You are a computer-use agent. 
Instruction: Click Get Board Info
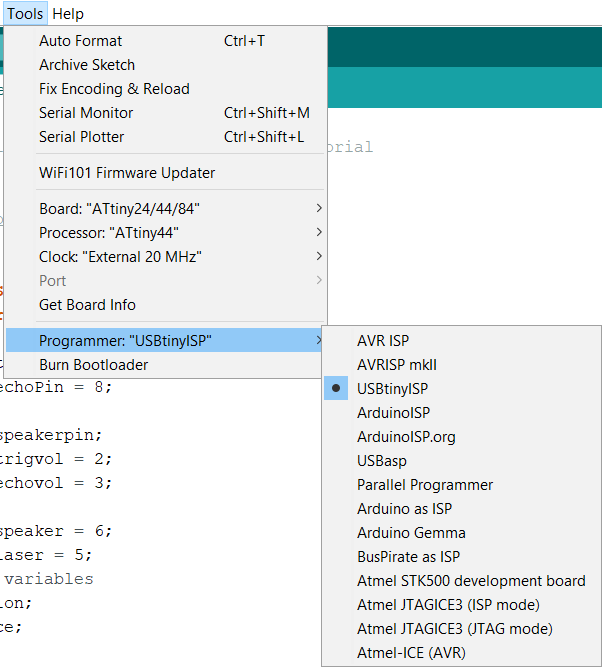point(87,305)
